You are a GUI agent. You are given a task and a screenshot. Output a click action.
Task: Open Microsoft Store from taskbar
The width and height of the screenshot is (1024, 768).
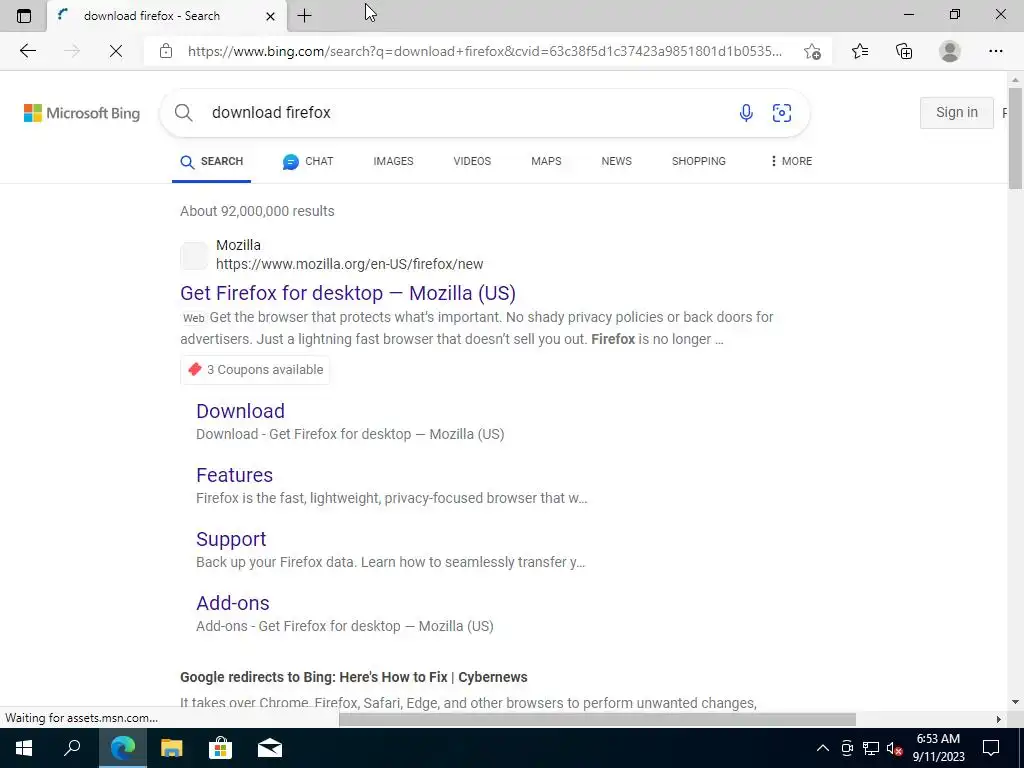click(x=221, y=748)
